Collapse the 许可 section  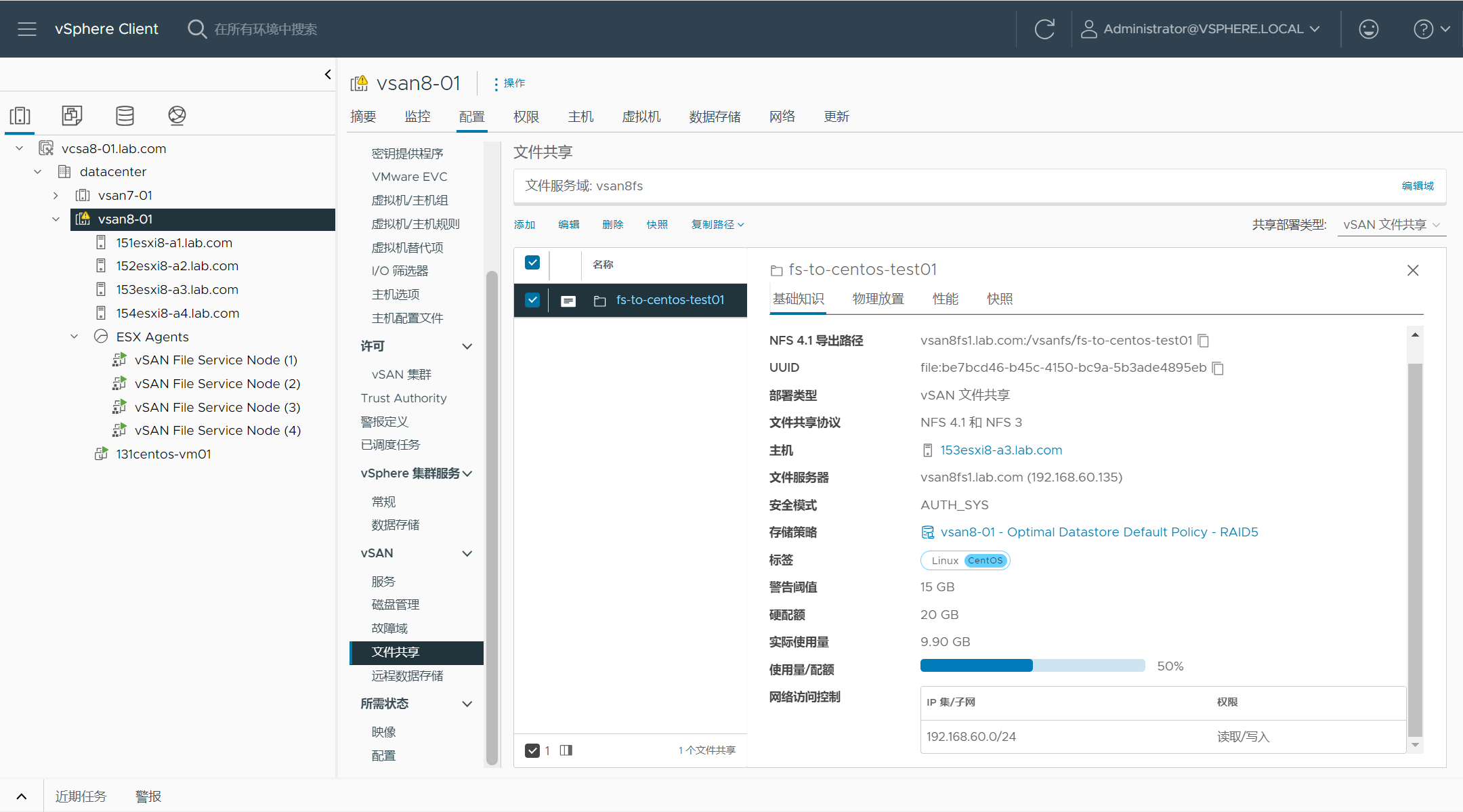coord(467,346)
